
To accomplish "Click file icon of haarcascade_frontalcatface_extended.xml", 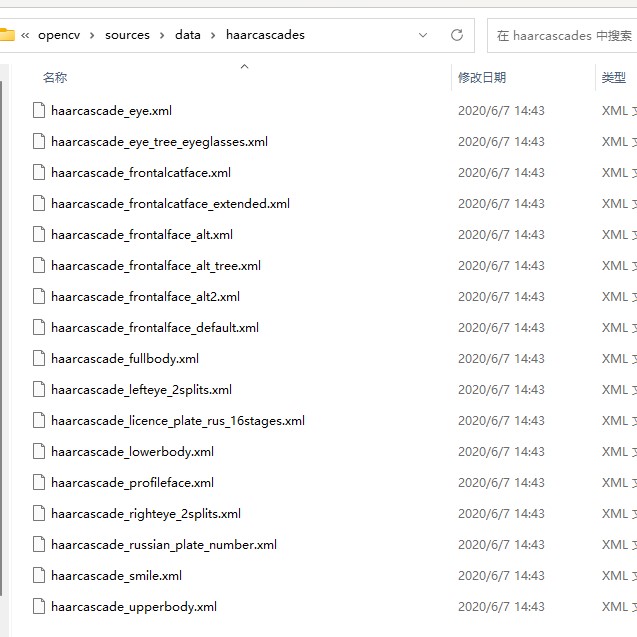I will [39, 203].
